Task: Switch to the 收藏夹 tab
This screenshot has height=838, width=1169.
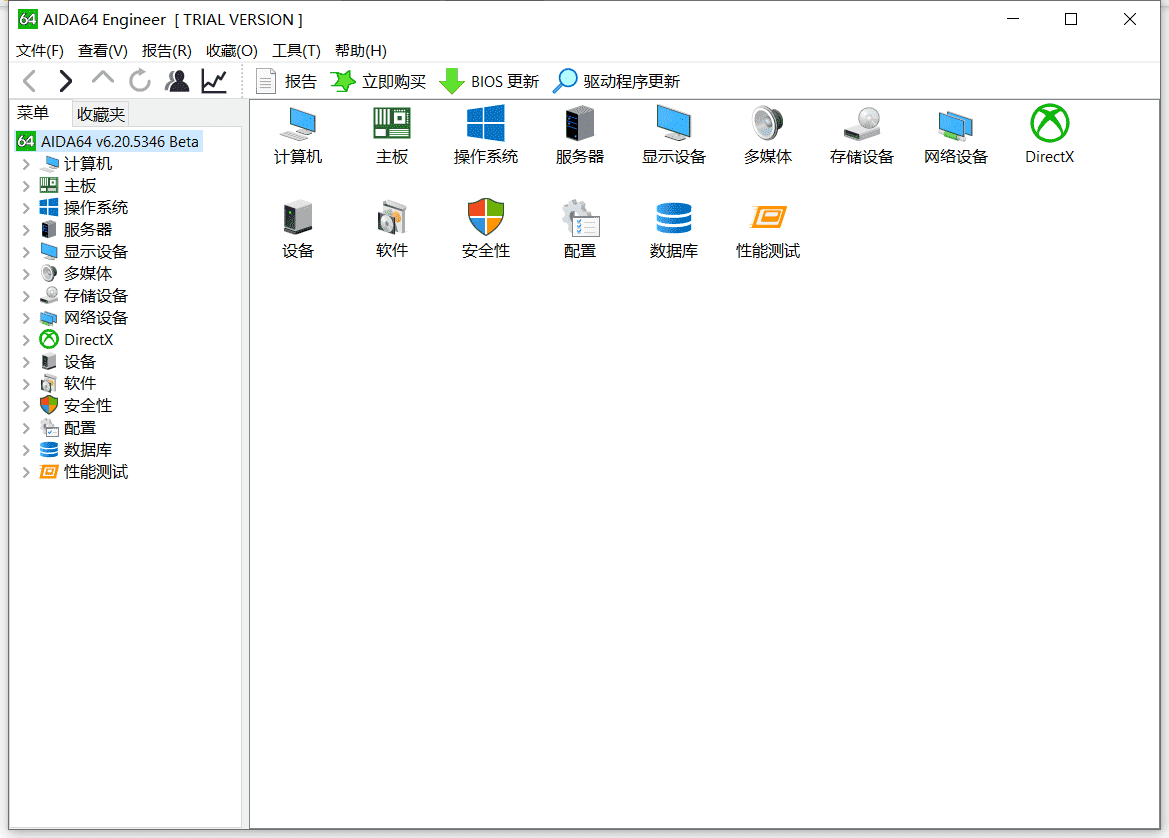Action: click(101, 114)
